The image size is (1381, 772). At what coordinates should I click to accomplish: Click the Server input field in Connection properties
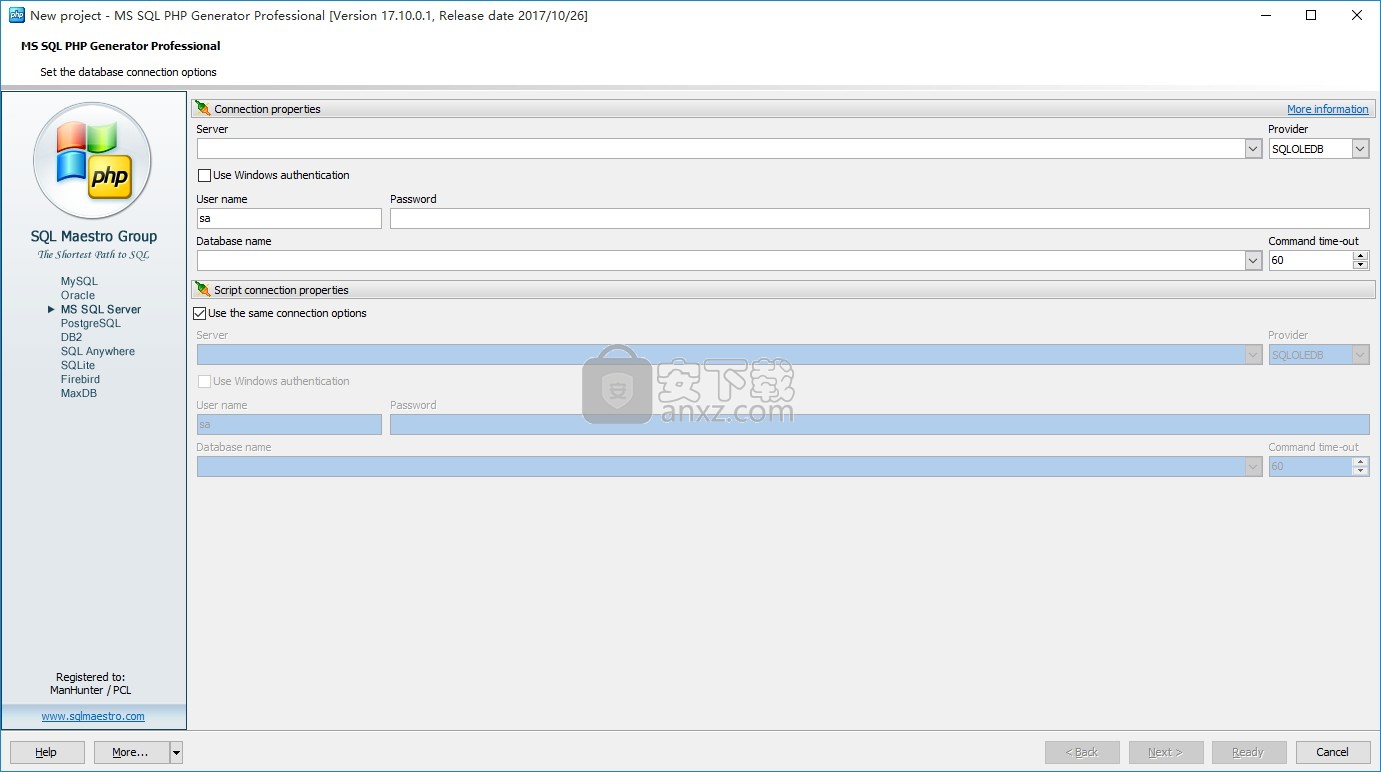(x=721, y=149)
